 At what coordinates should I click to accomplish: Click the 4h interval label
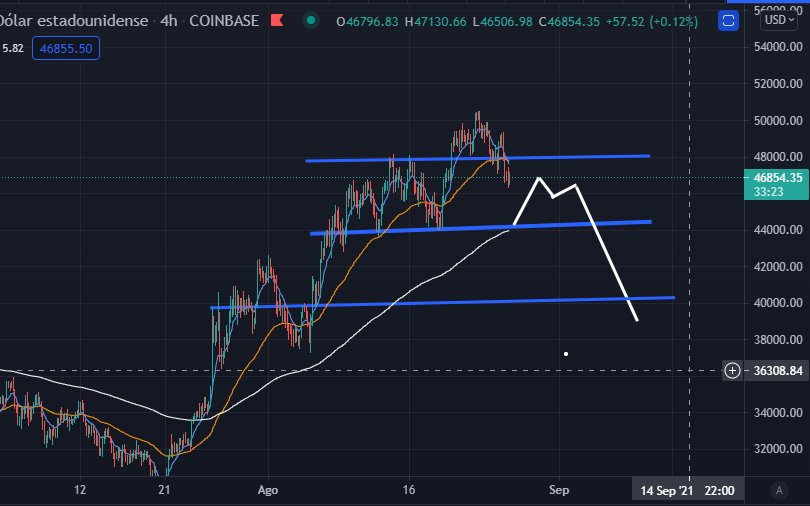click(168, 21)
